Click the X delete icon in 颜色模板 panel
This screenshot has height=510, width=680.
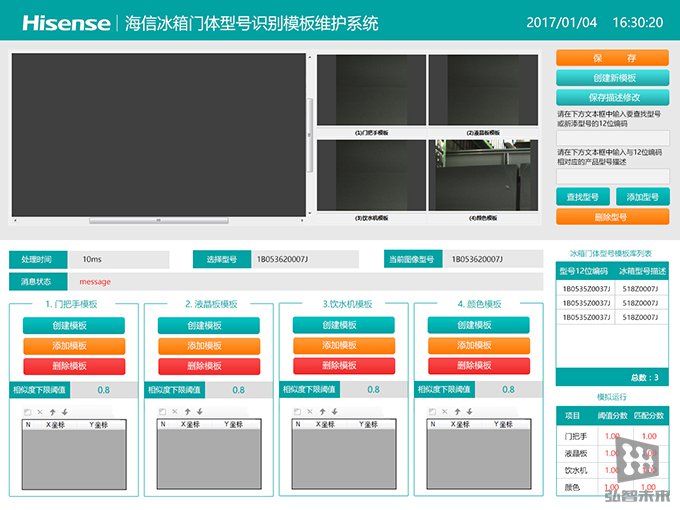pos(445,412)
